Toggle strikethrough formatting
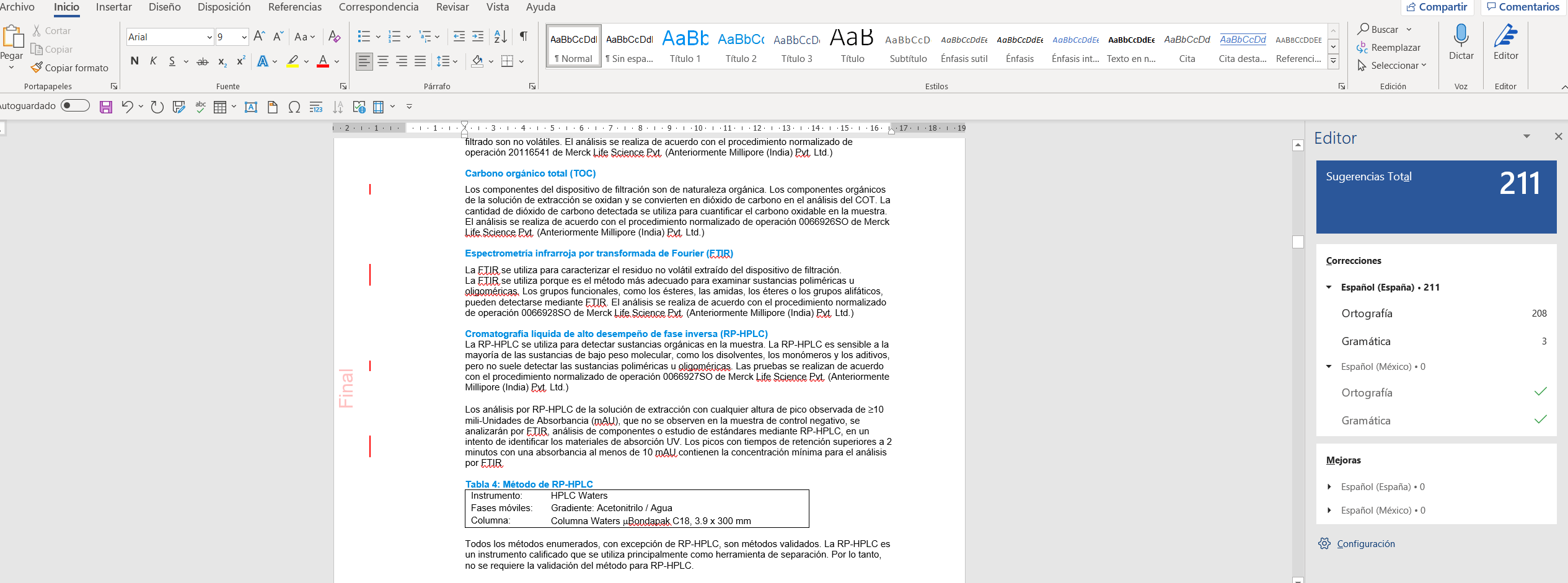Viewport: 1568px width, 583px height. [x=202, y=61]
